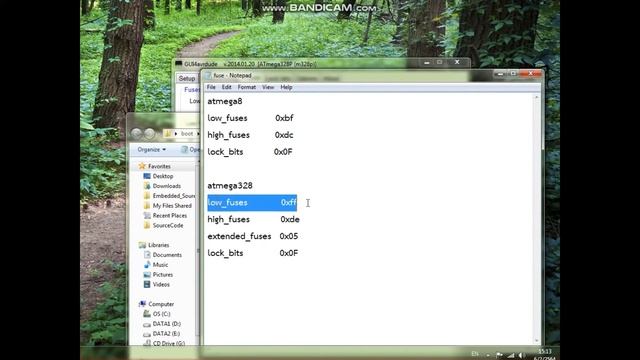Open the Edit menu in Notepad

click(227, 87)
